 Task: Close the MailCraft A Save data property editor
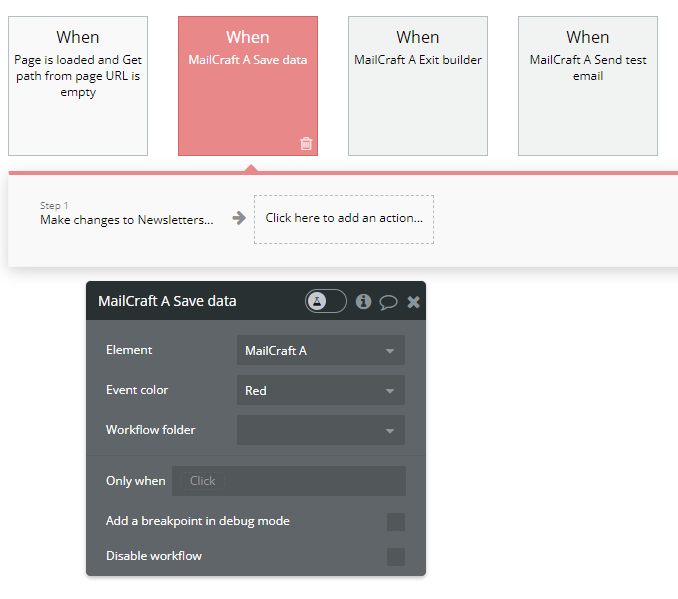413,301
